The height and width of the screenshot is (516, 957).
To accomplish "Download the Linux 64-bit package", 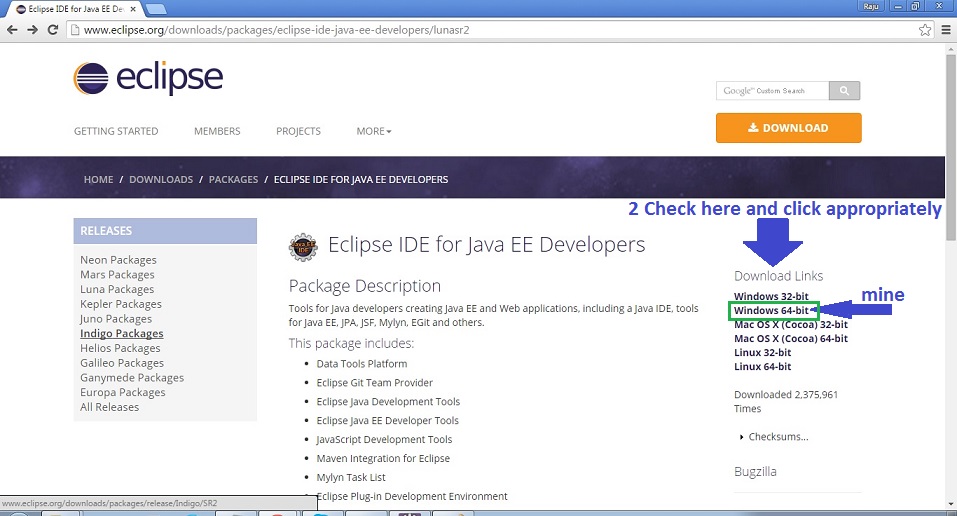I will pos(762,366).
